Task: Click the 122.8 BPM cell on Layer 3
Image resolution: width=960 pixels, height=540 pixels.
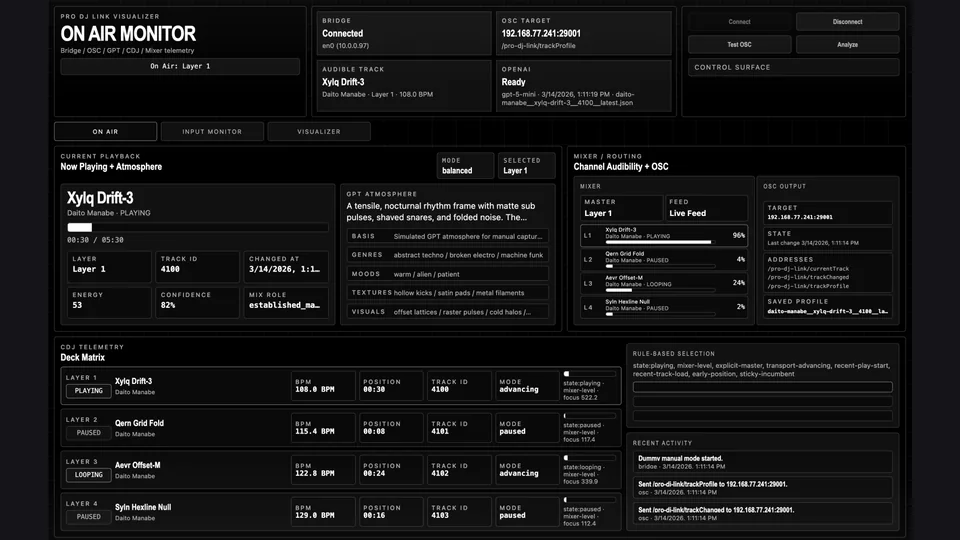Action: pos(323,470)
